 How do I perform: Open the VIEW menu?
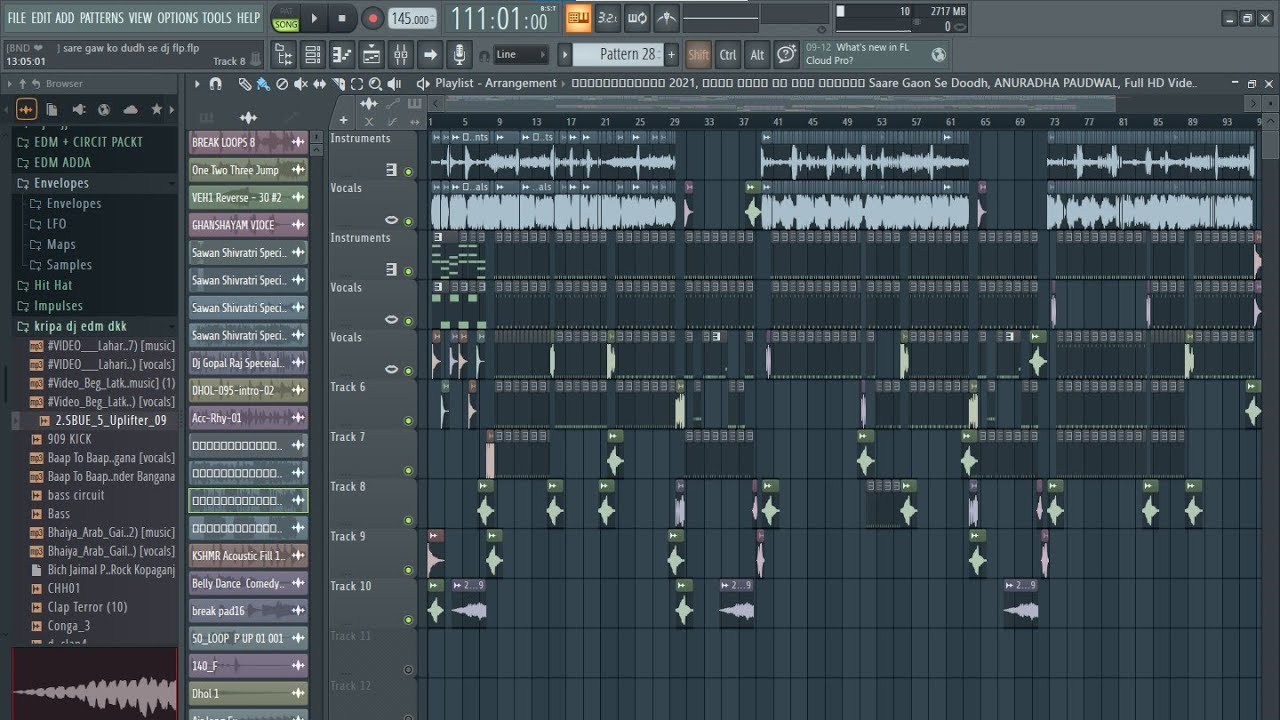tap(140, 18)
